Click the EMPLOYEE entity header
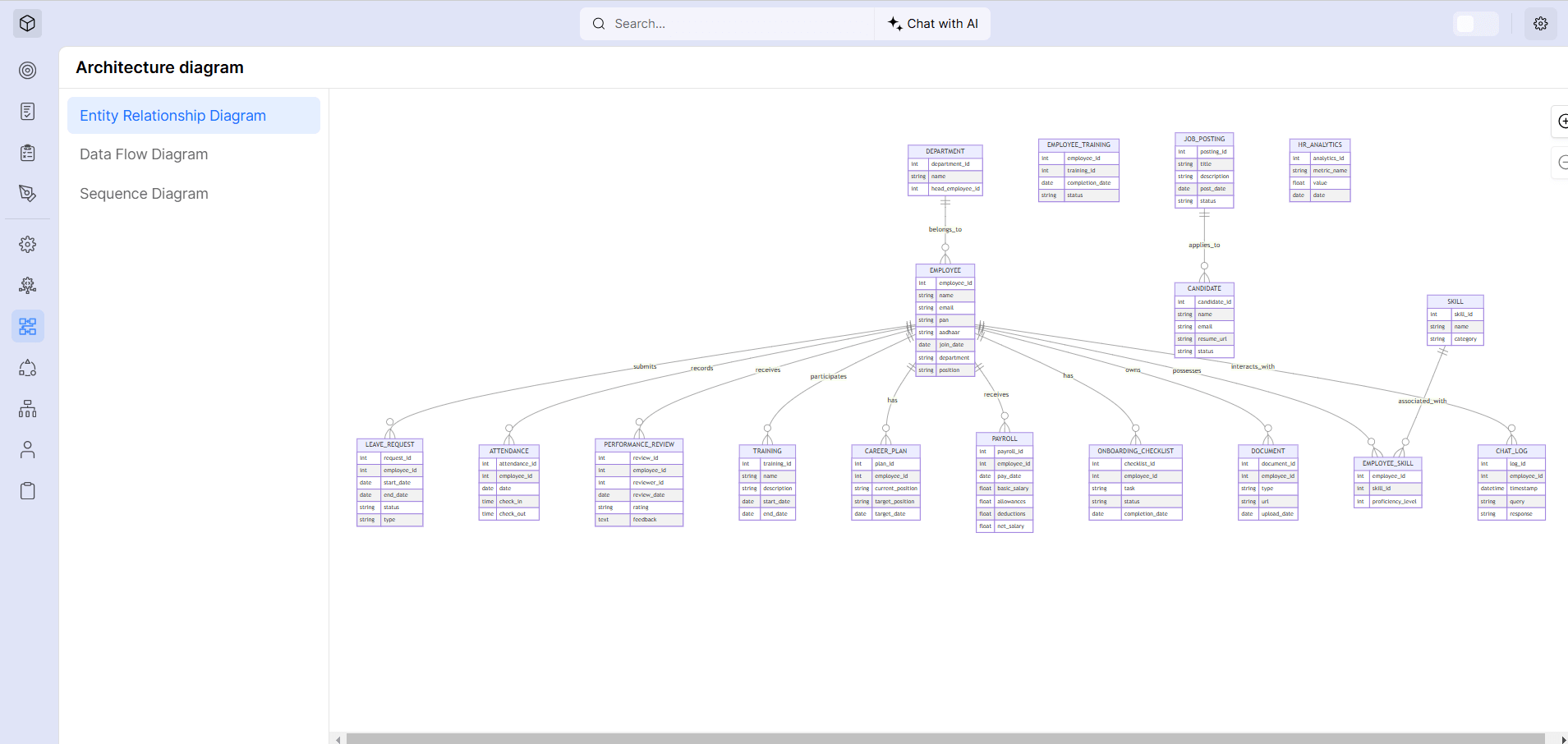Image resolution: width=1568 pixels, height=744 pixels. pyautogui.click(x=945, y=270)
